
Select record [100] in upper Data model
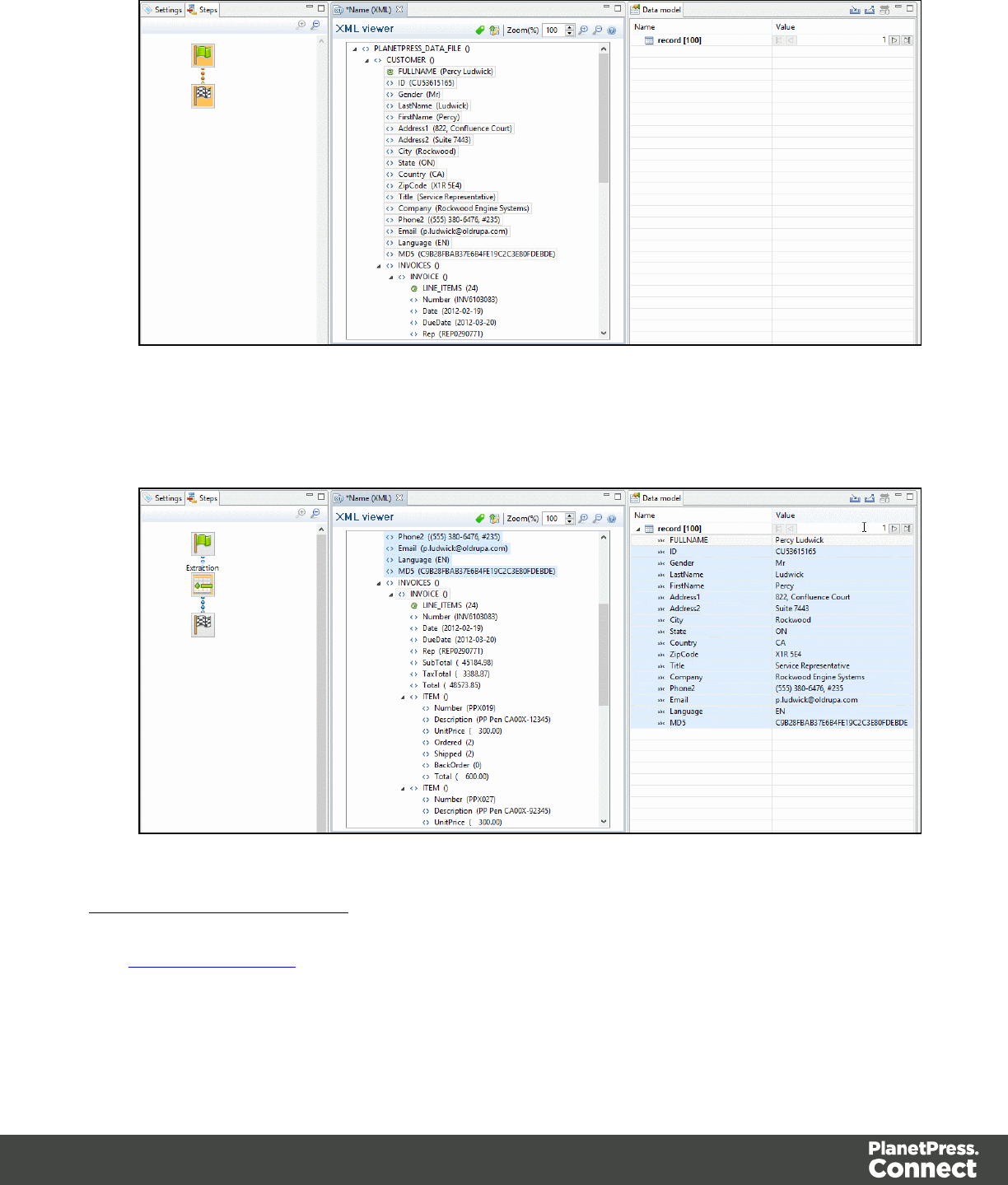click(679, 40)
